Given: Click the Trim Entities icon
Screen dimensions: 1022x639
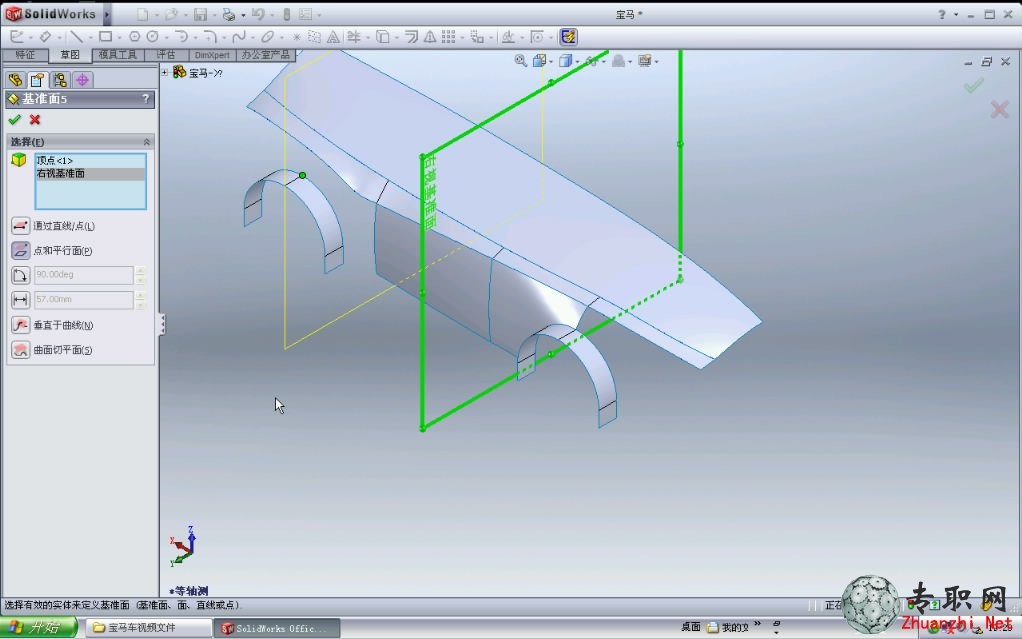Looking at the screenshot, I should click(x=354, y=37).
